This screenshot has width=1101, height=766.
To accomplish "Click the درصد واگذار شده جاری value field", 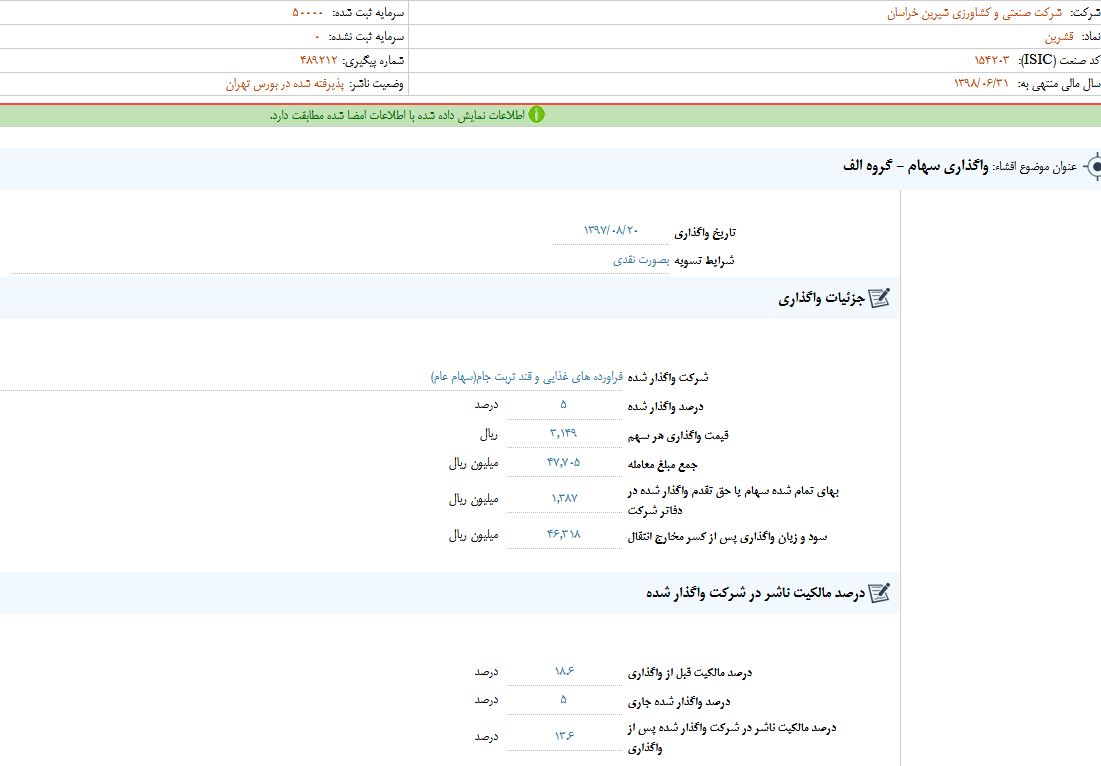I will click(x=564, y=700).
